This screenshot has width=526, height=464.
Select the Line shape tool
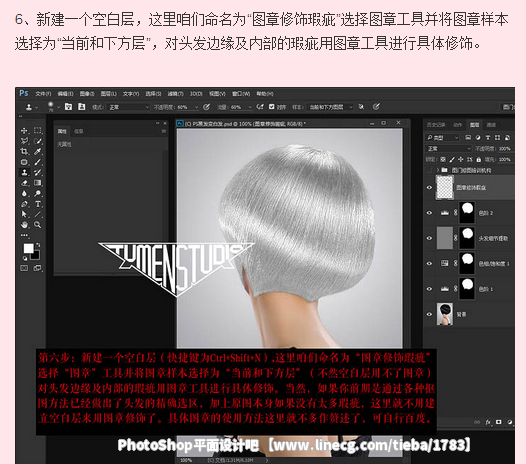(x=38, y=214)
